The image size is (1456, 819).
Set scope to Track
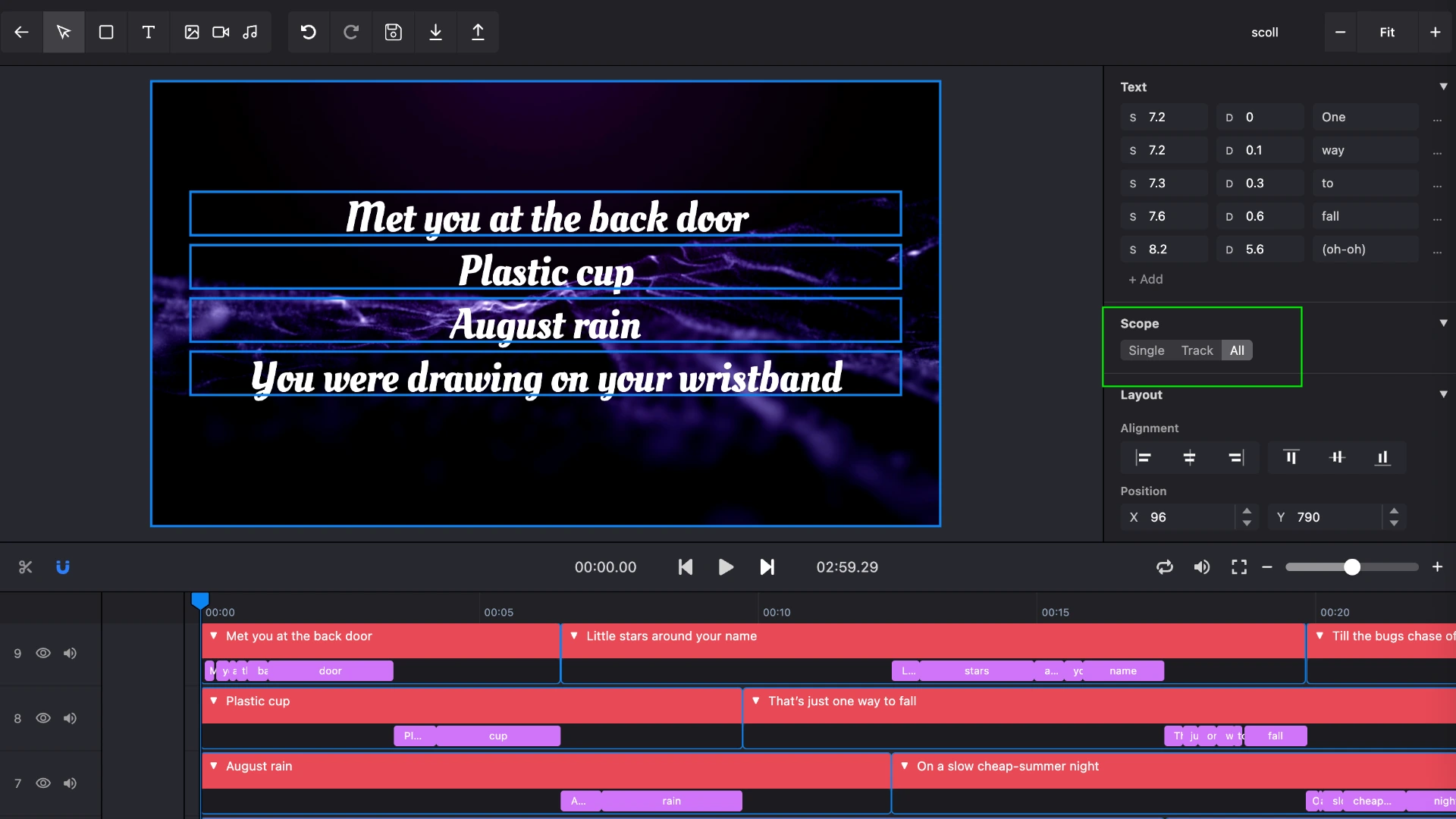1197,350
